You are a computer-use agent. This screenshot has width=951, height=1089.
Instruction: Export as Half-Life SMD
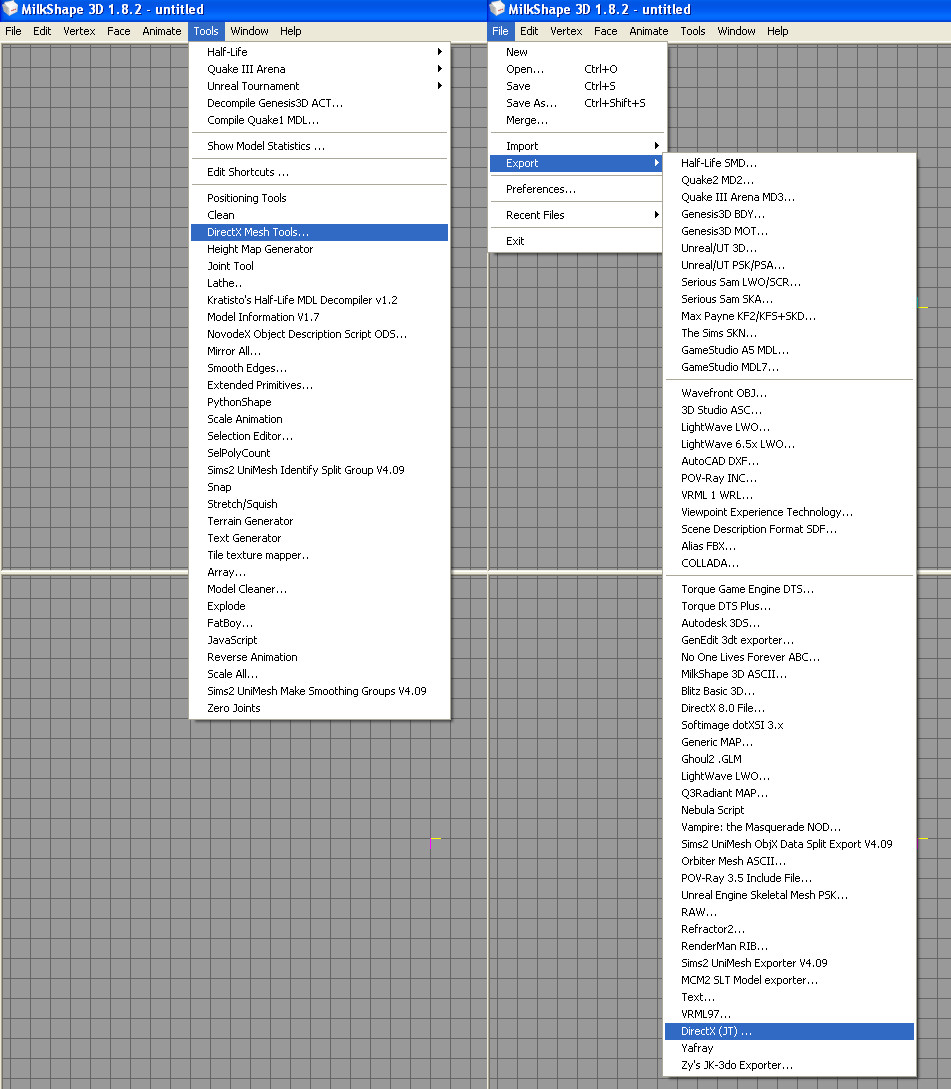788,163
